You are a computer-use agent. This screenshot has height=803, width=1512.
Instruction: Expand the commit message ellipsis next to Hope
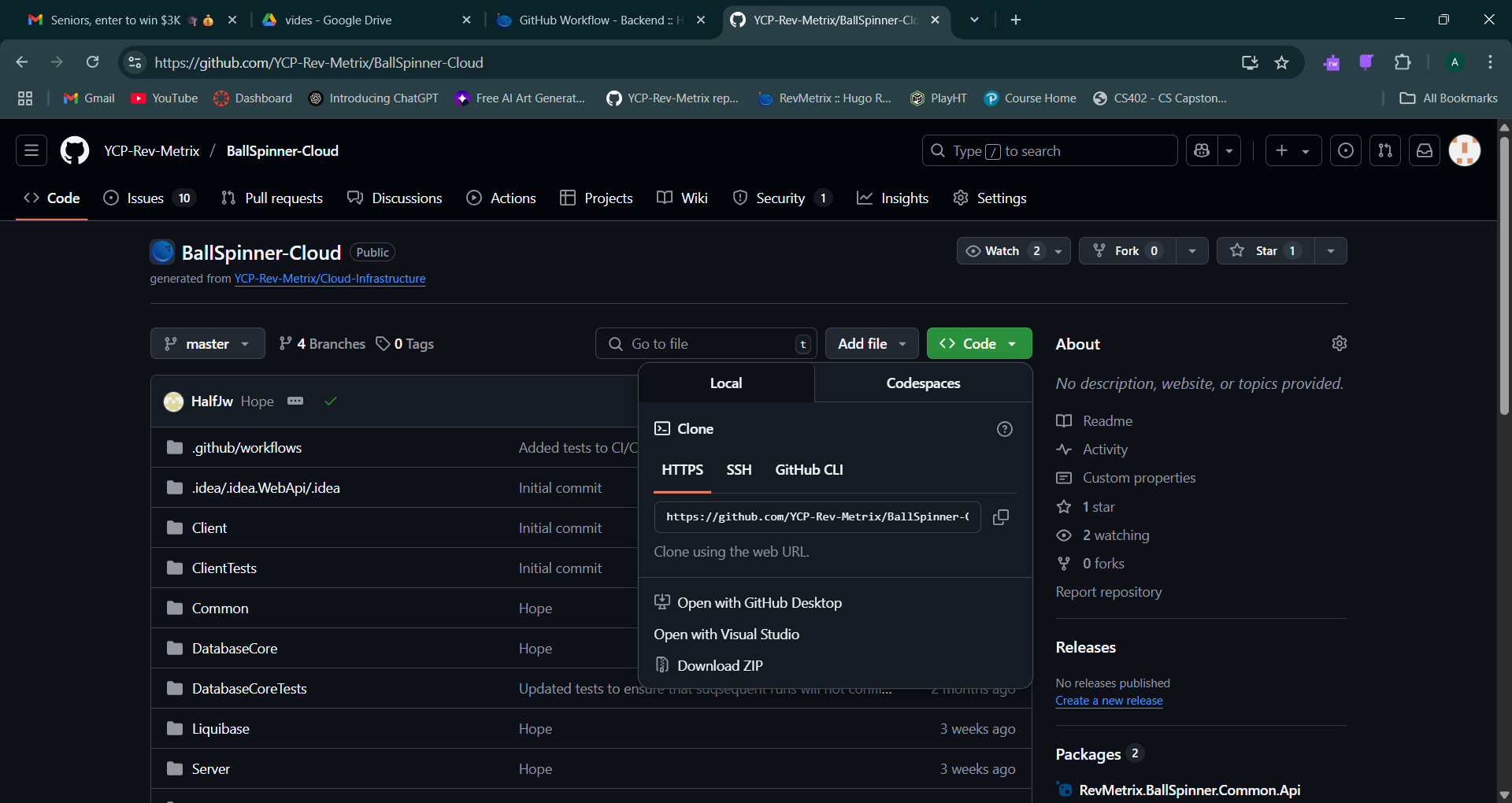click(x=295, y=401)
